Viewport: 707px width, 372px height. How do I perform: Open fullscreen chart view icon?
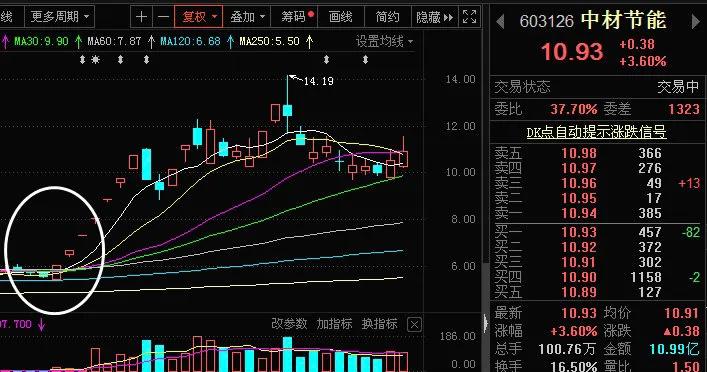pos(469,17)
